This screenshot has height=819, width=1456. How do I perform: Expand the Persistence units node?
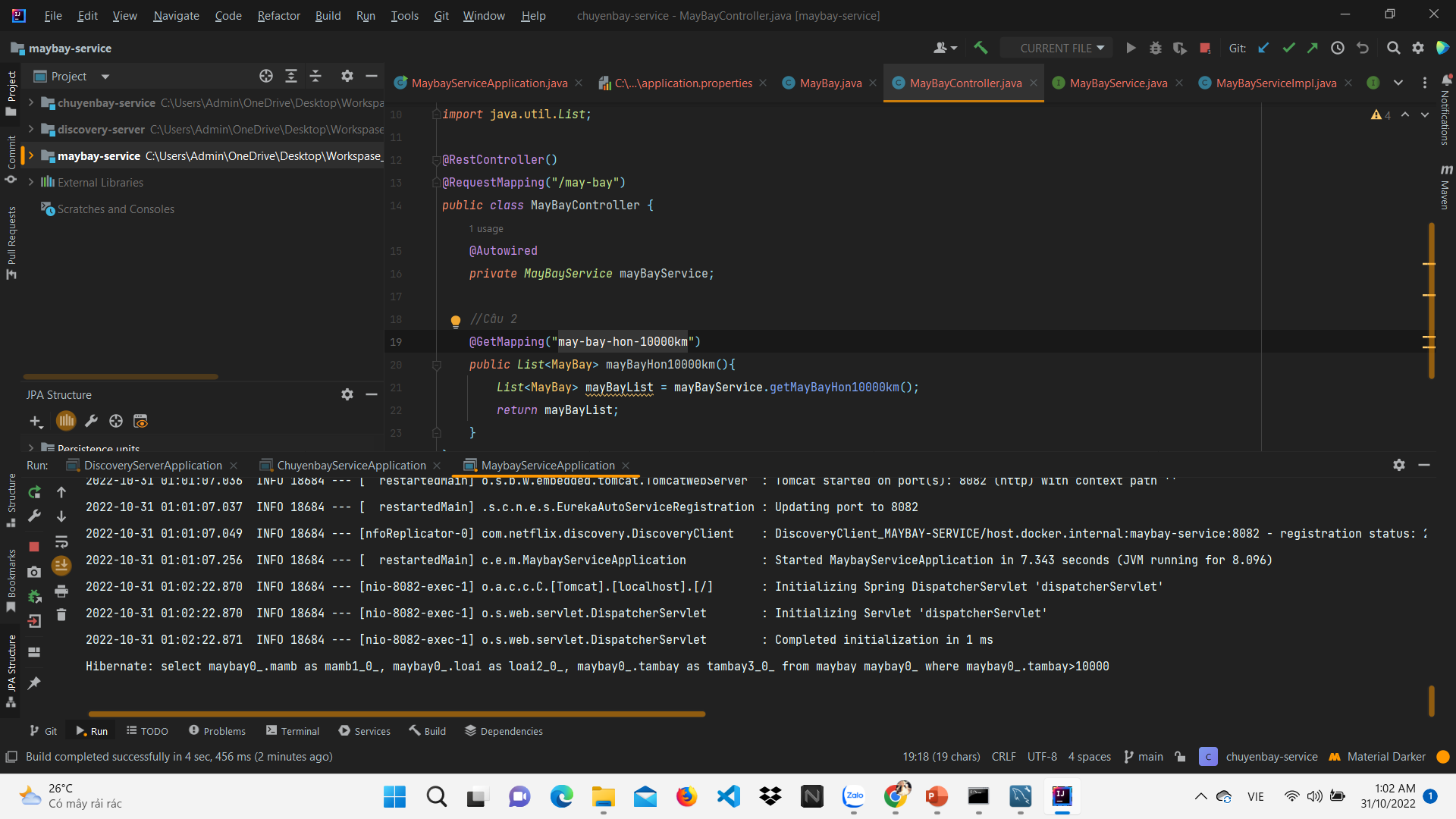[x=30, y=449]
